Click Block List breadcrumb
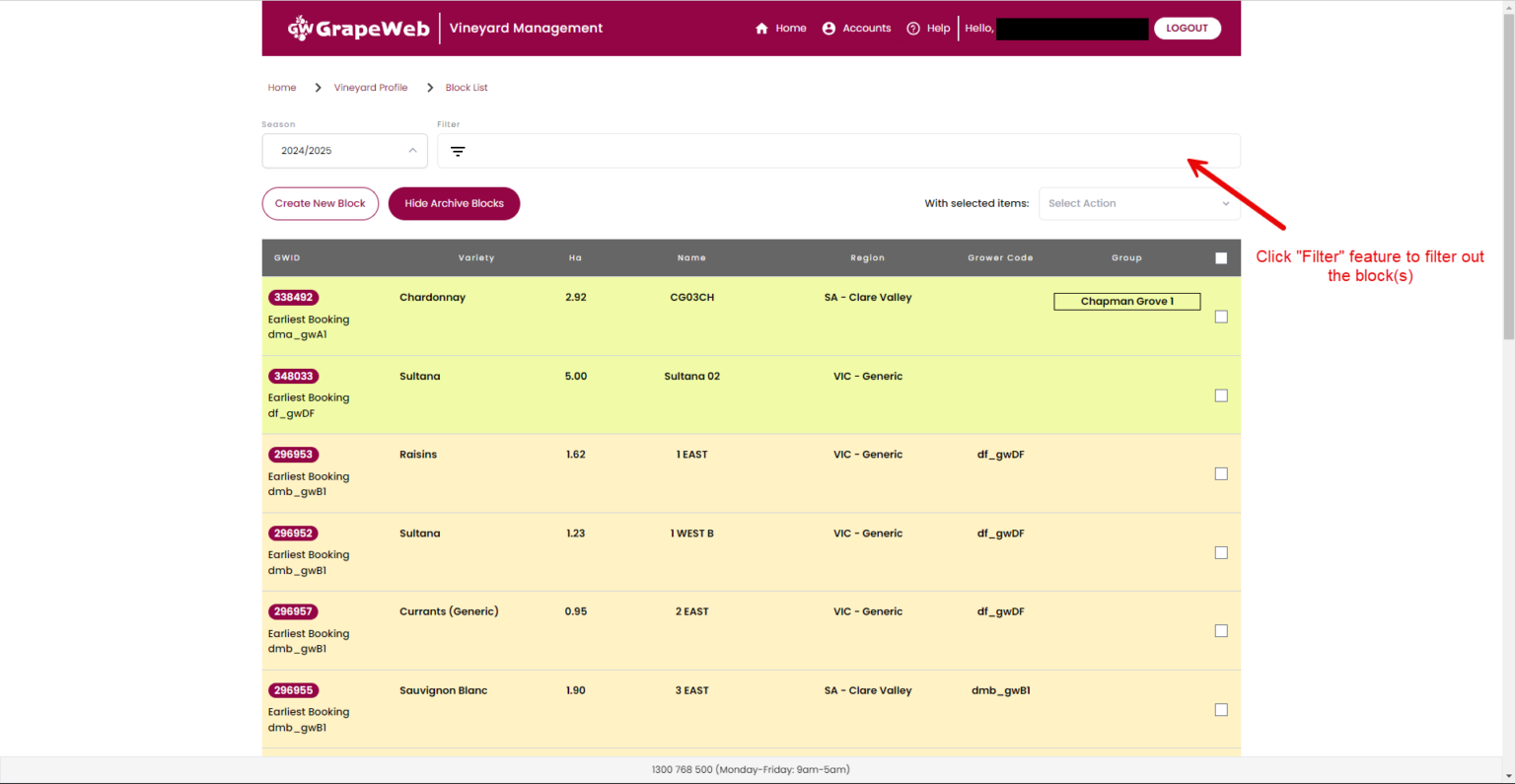1515x784 pixels. coord(467,88)
